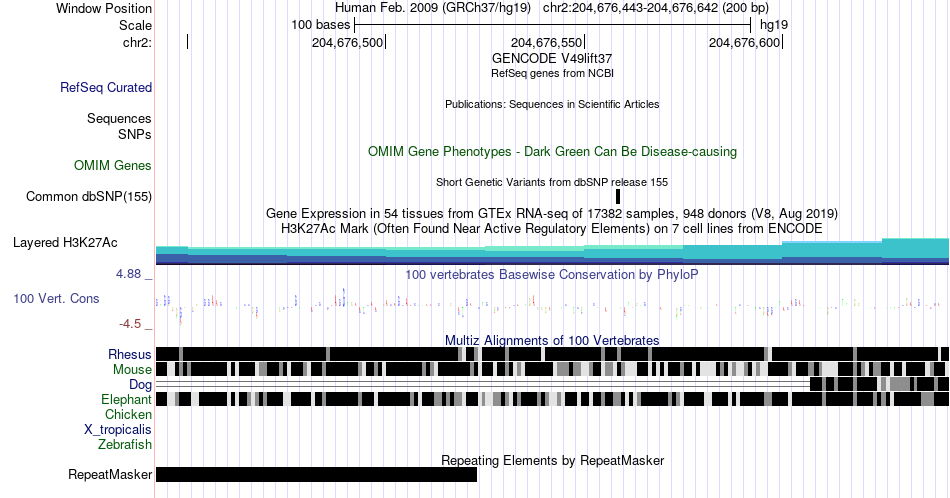Click the Chicken alignment label
Viewport: 950px width, 498px height.
pyautogui.click(x=128, y=415)
